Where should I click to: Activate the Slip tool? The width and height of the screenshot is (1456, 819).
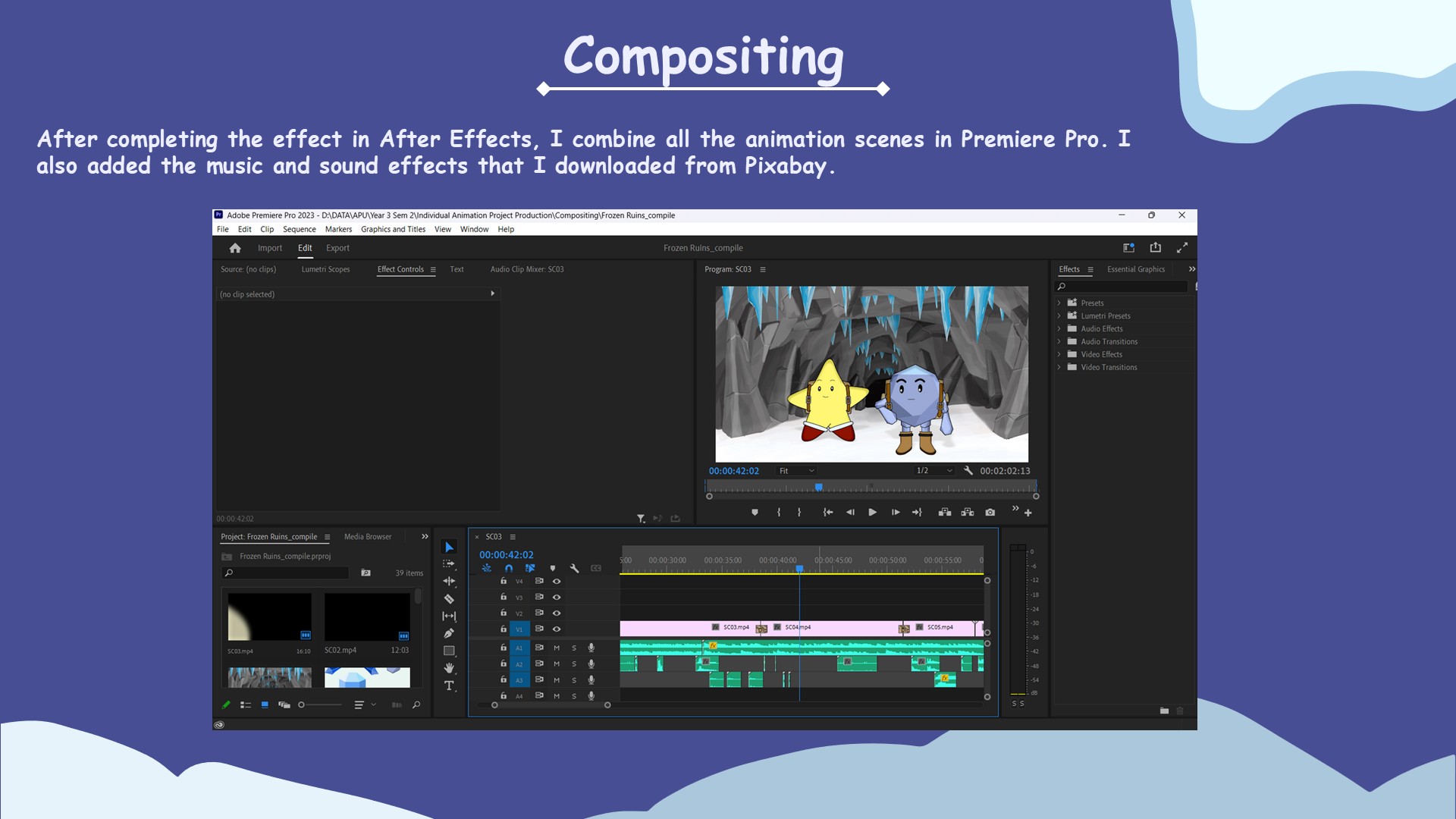pos(449,617)
